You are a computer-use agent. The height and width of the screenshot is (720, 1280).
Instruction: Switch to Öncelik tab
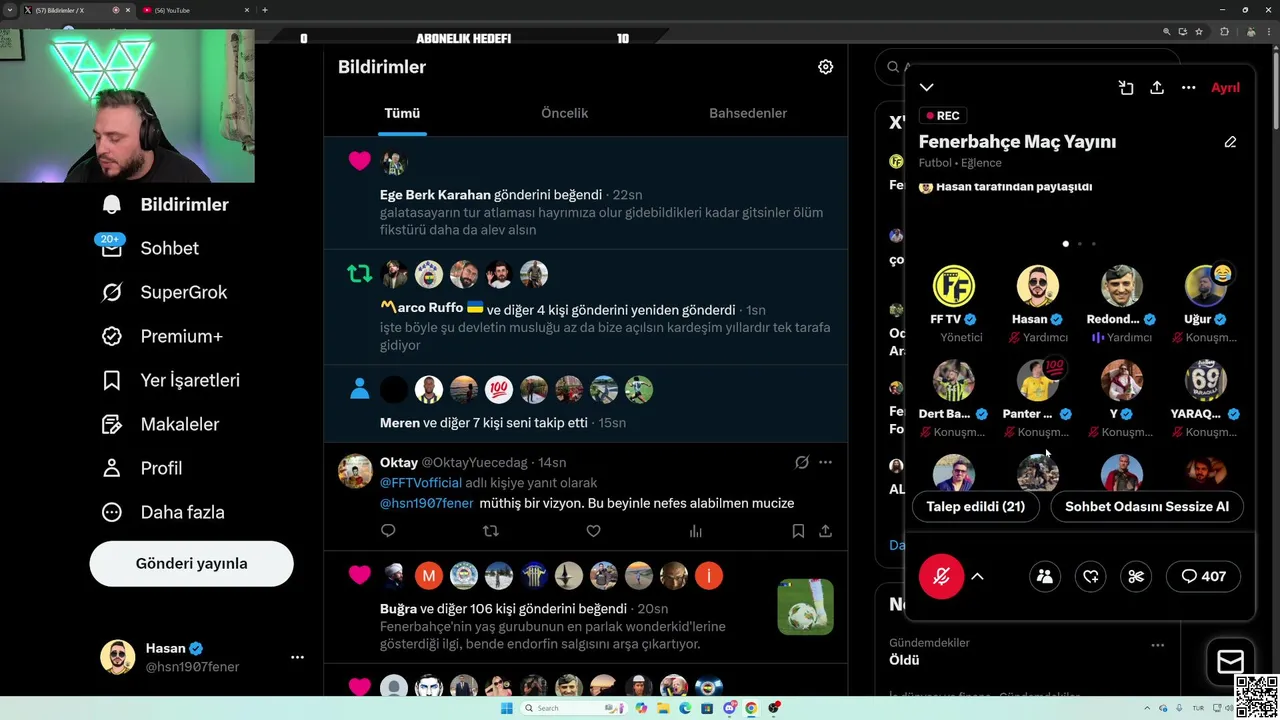point(564,113)
